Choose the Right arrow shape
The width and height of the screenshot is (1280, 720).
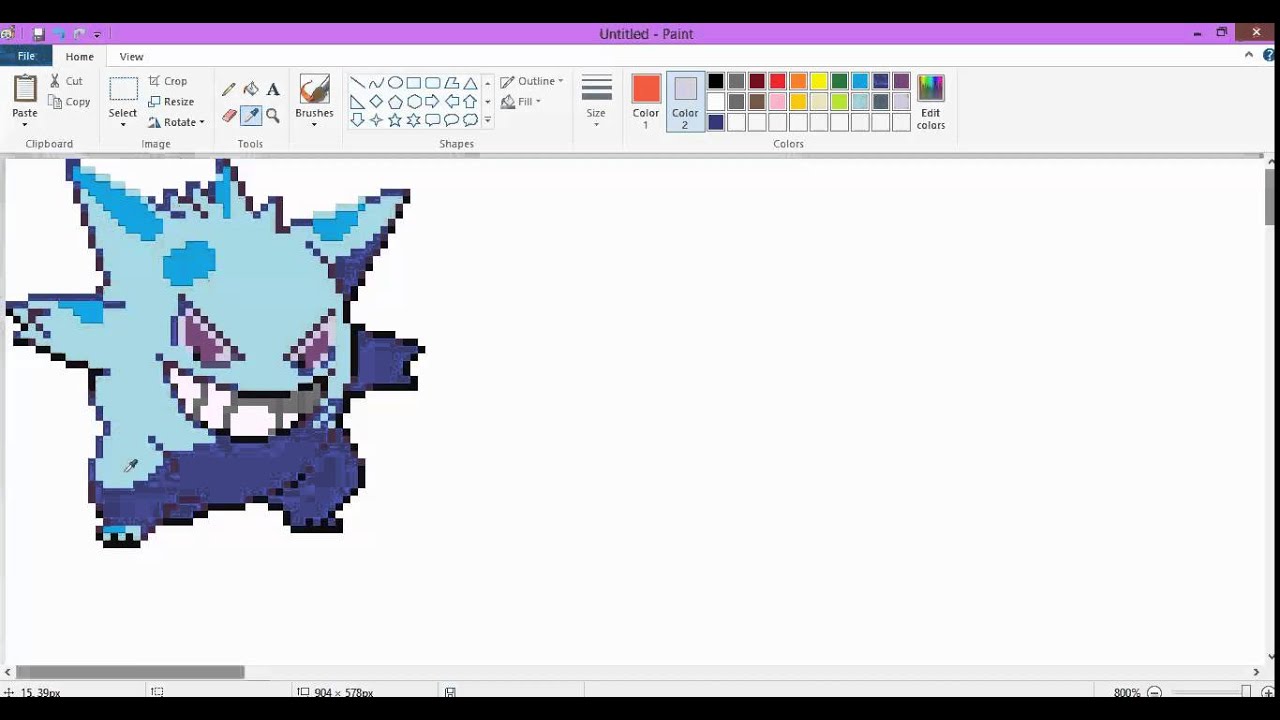[x=433, y=102]
